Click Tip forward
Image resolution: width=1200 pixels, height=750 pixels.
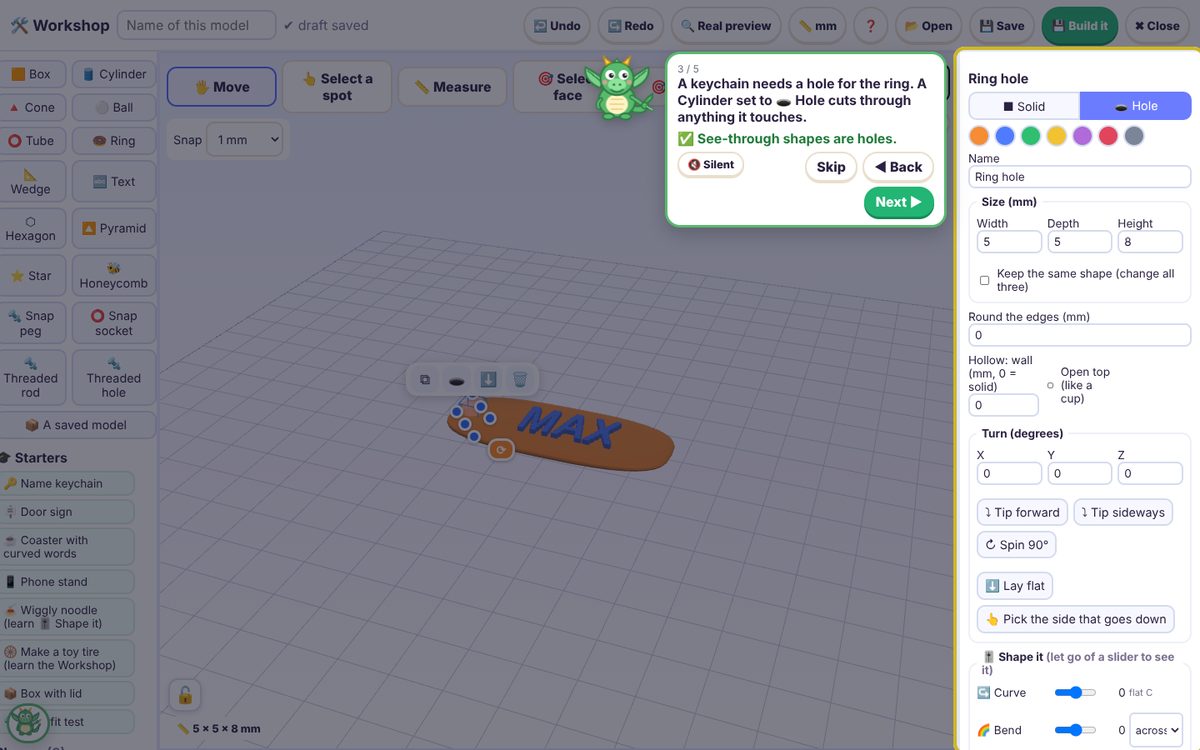coord(1022,512)
